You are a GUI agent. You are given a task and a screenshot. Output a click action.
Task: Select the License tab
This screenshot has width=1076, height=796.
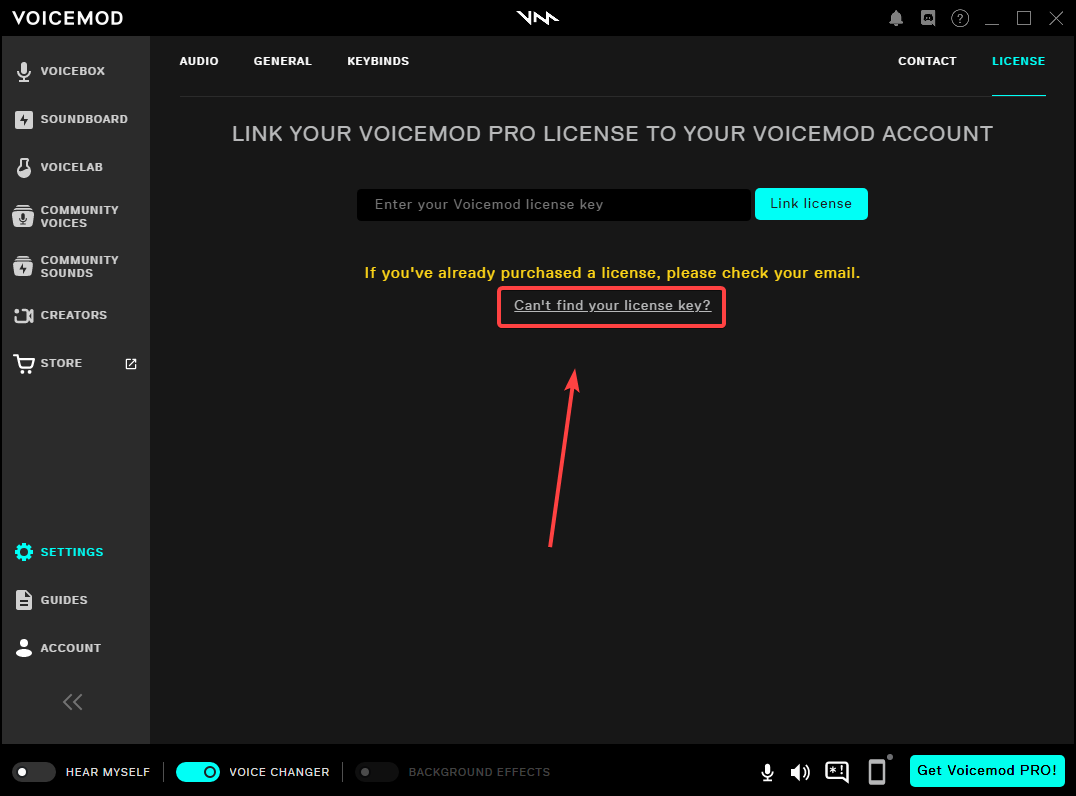(1018, 61)
